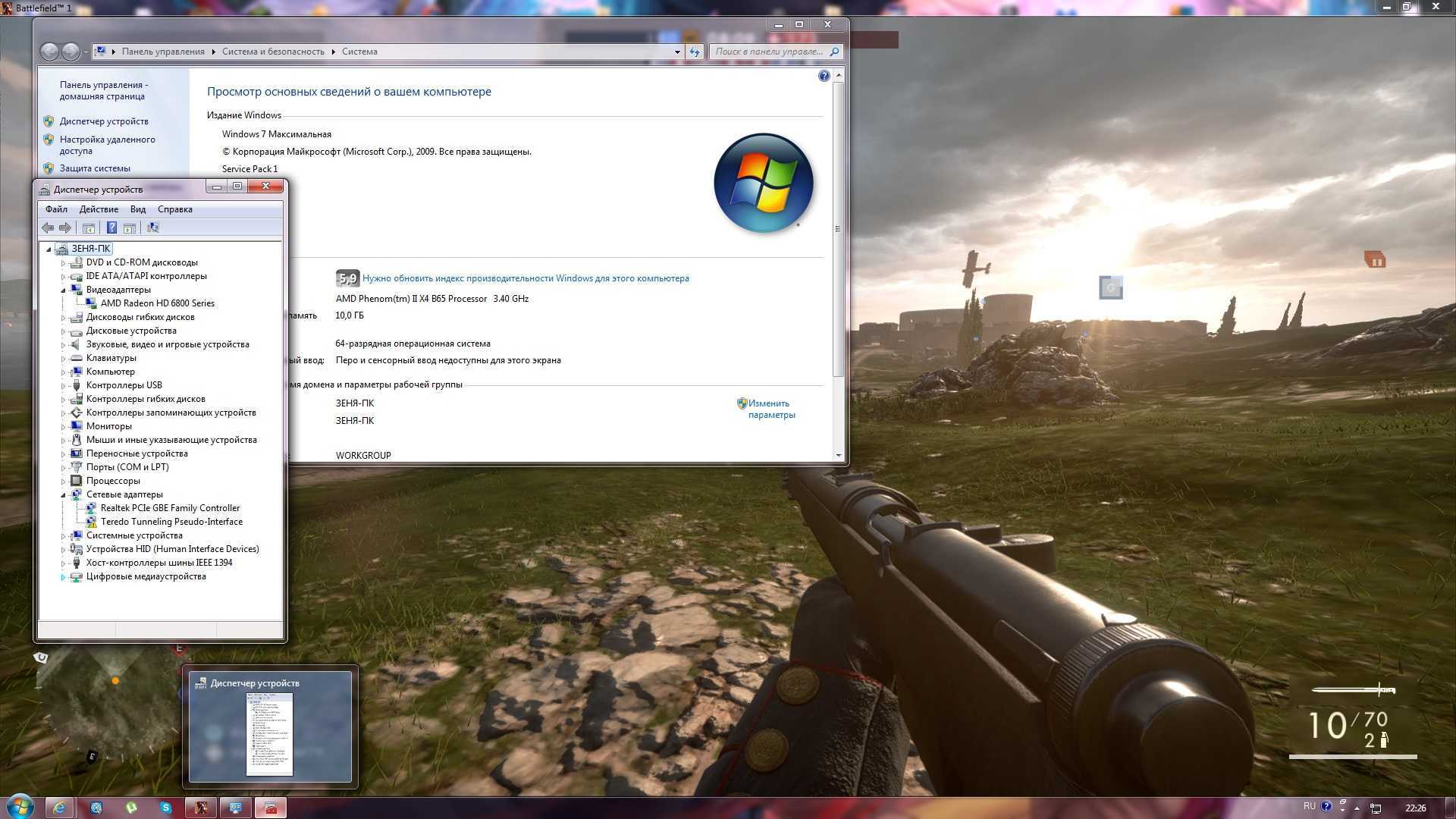Click Control Panel search input field
The height and width of the screenshot is (819, 1456).
770,52
